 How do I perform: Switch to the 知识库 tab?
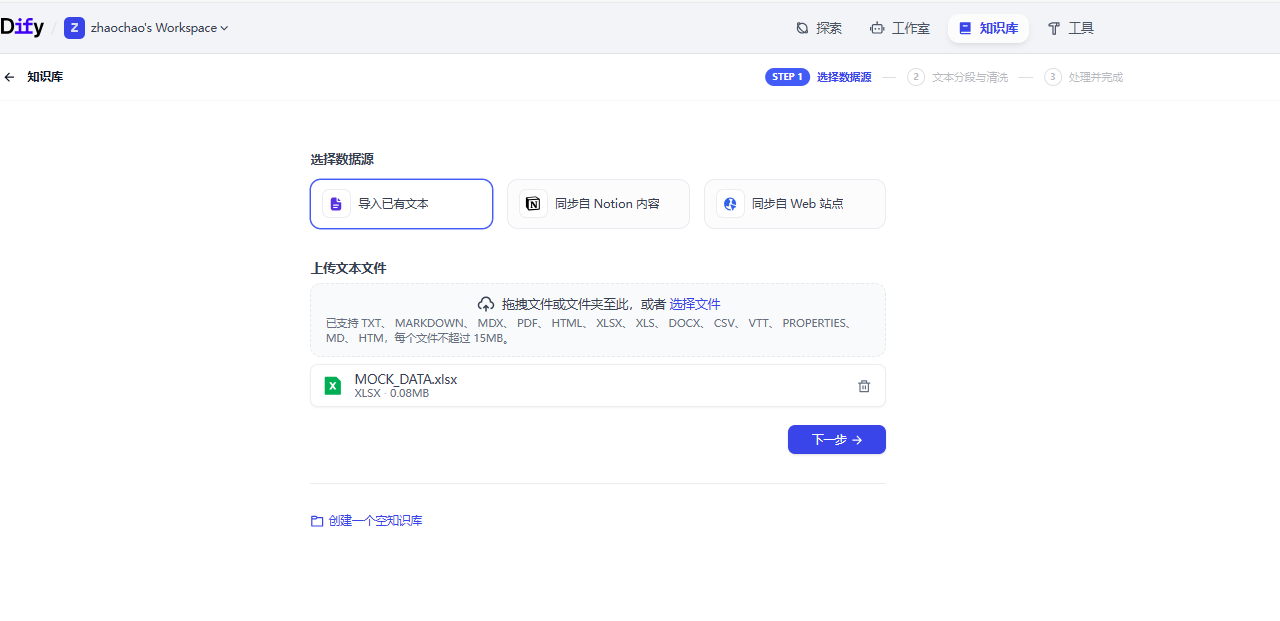click(988, 28)
